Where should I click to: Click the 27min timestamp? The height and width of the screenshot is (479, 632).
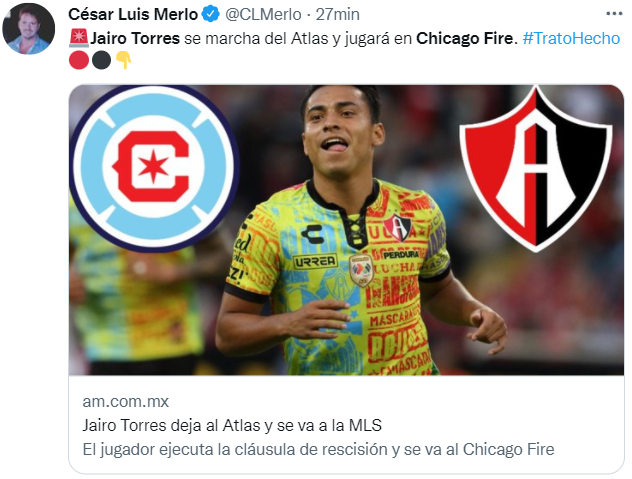pyautogui.click(x=337, y=15)
